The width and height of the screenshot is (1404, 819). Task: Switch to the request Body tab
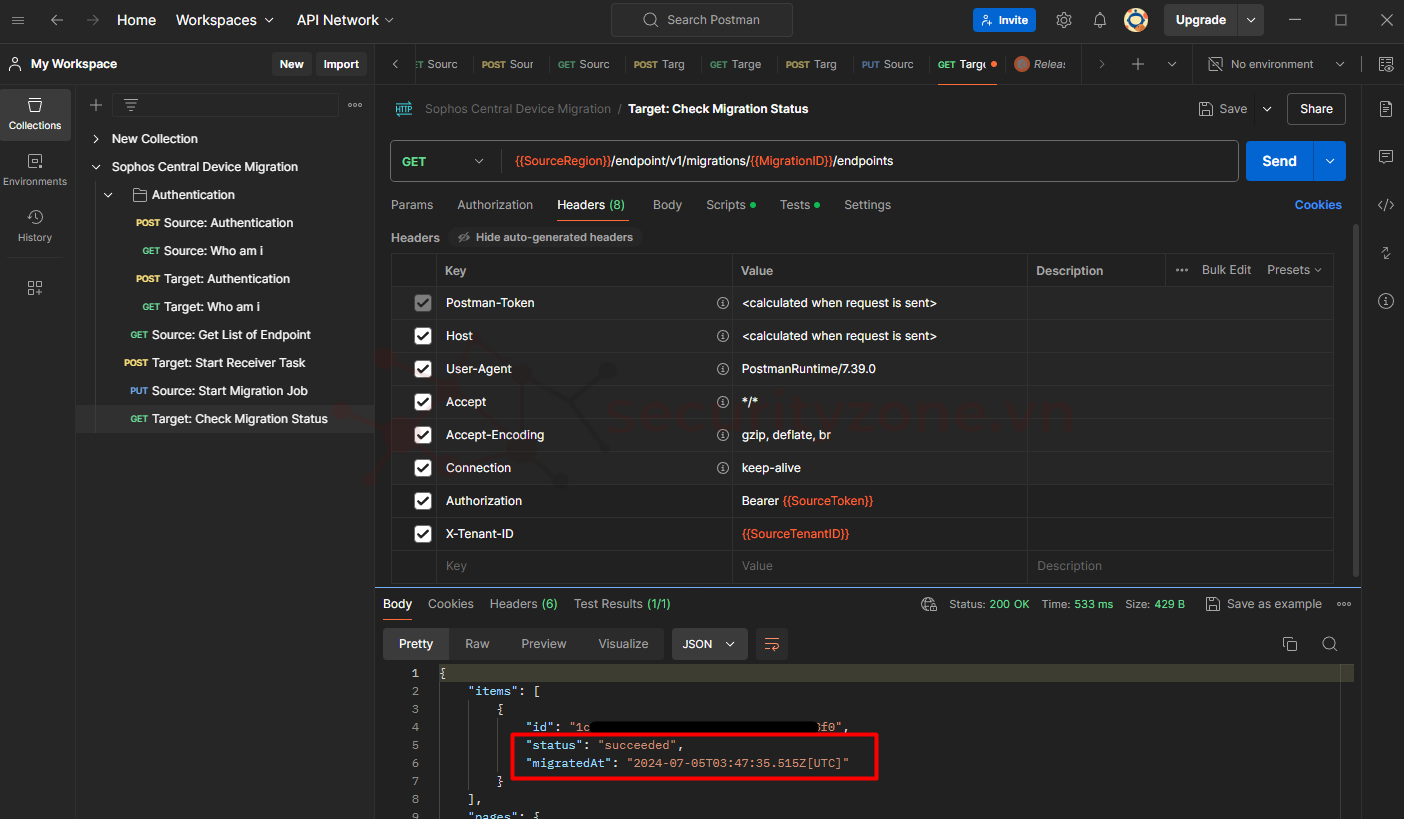click(x=667, y=205)
